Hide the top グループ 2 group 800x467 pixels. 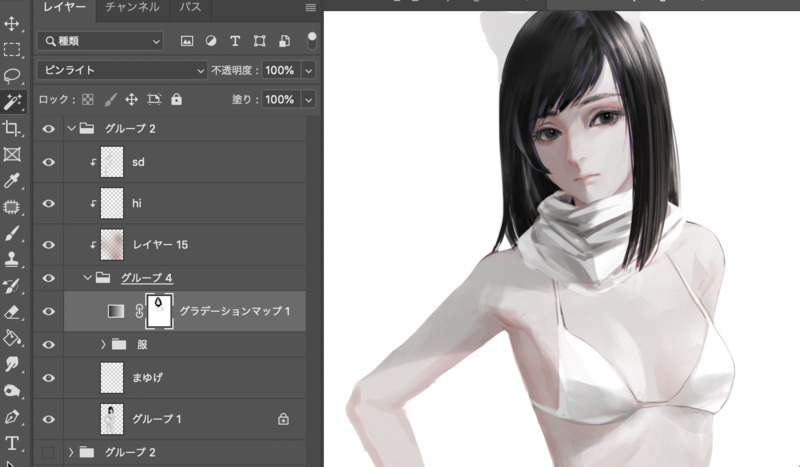[x=48, y=129]
